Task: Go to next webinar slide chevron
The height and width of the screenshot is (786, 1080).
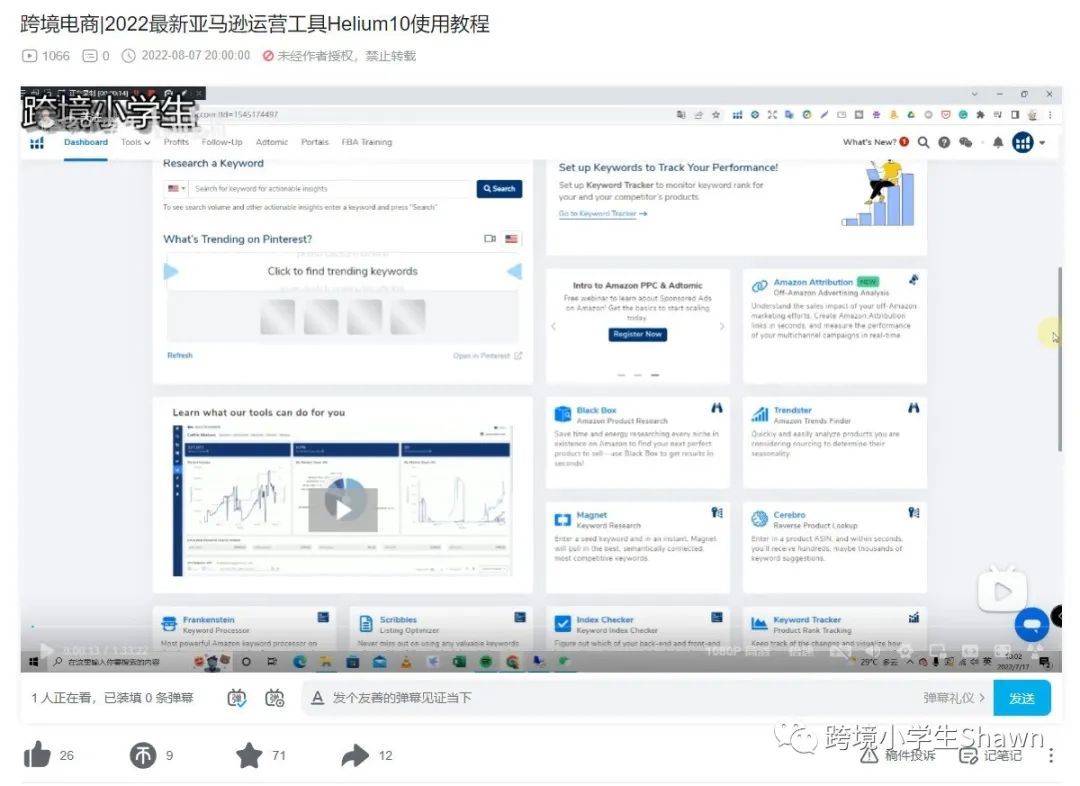Action: coord(722,327)
